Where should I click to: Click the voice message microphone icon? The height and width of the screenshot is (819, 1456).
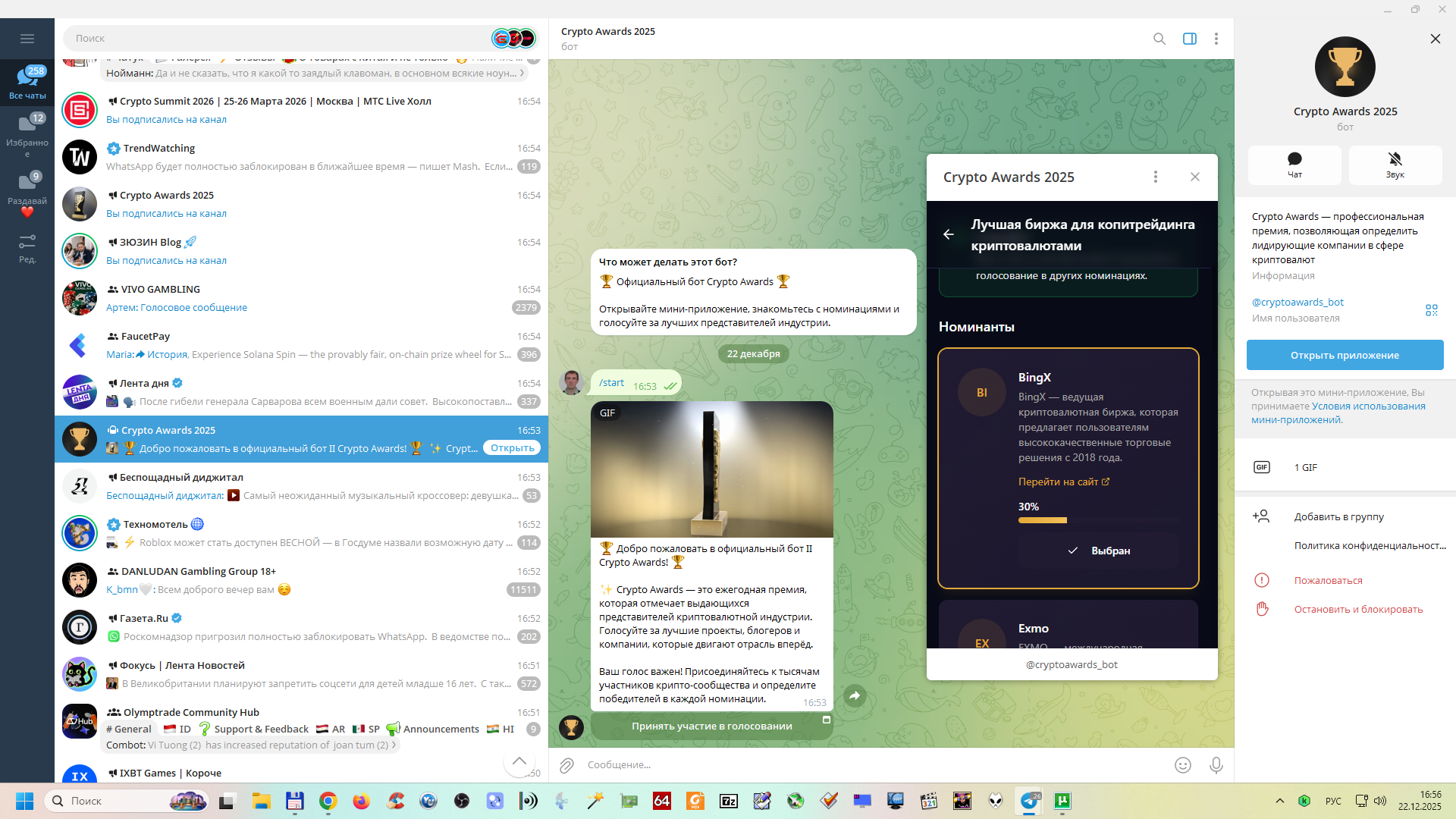[x=1216, y=765]
